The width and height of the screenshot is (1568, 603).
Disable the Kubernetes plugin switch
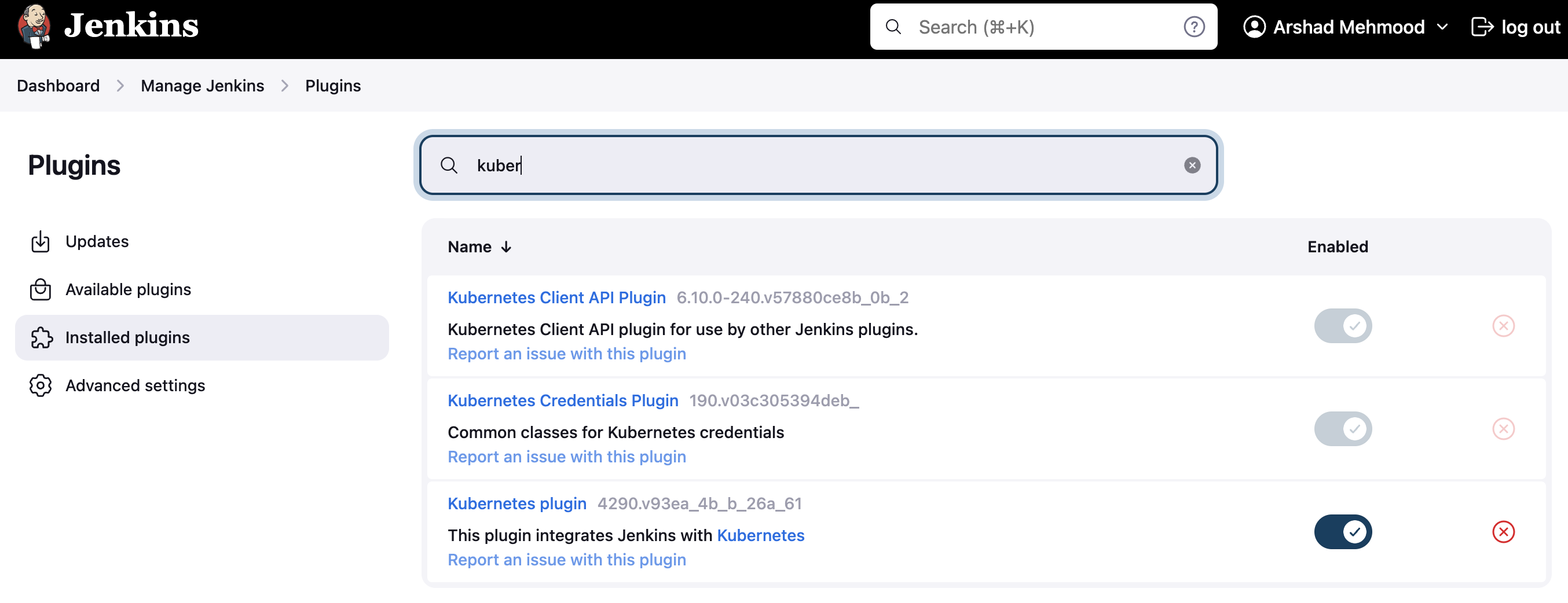coord(1342,532)
